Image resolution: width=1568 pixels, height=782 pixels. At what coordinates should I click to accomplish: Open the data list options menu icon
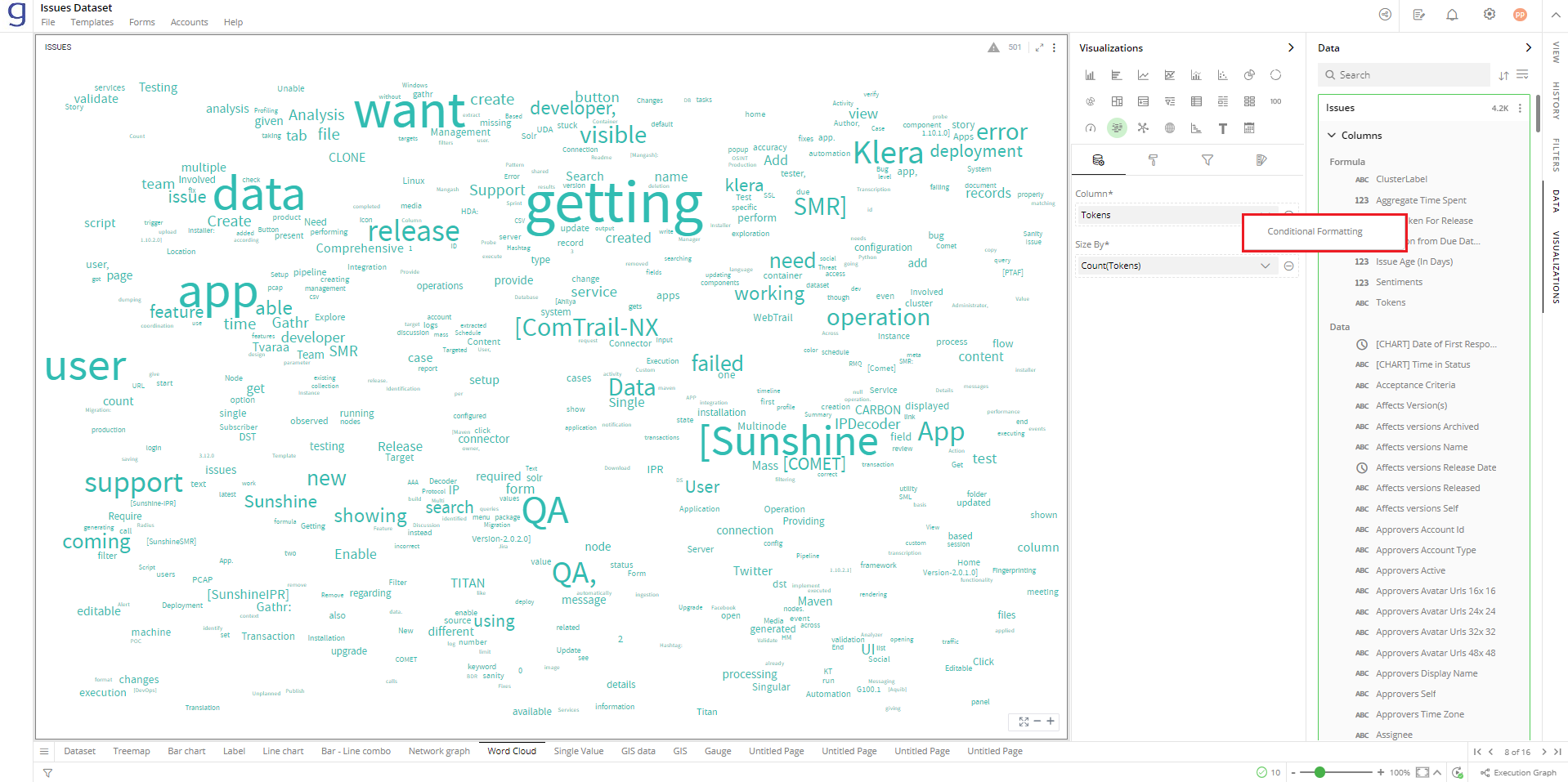coord(1522,74)
